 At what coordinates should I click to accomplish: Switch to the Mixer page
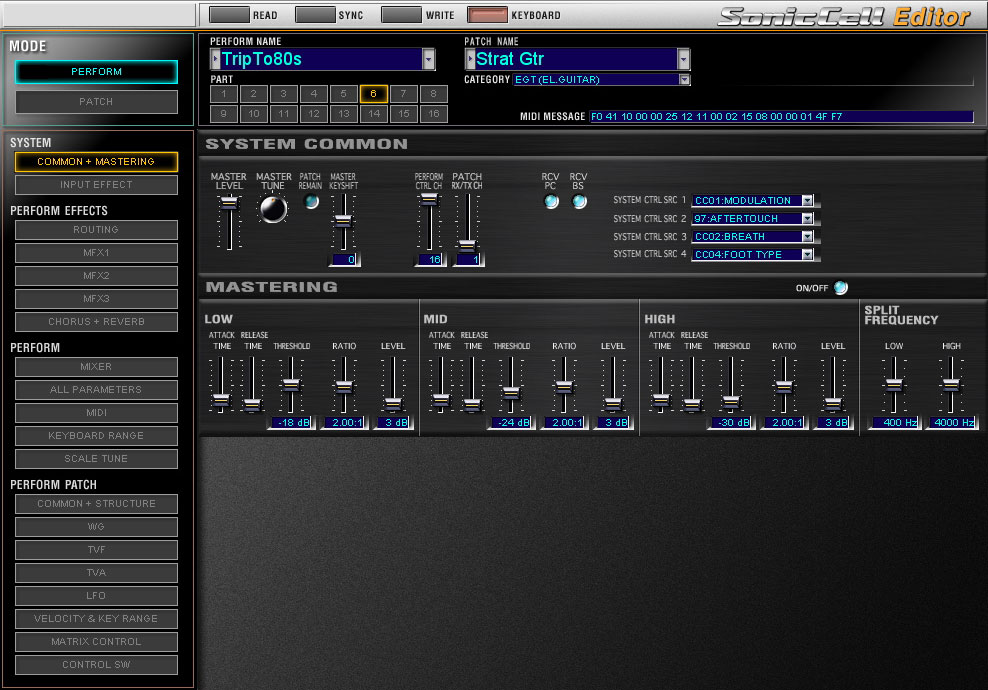click(x=96, y=367)
